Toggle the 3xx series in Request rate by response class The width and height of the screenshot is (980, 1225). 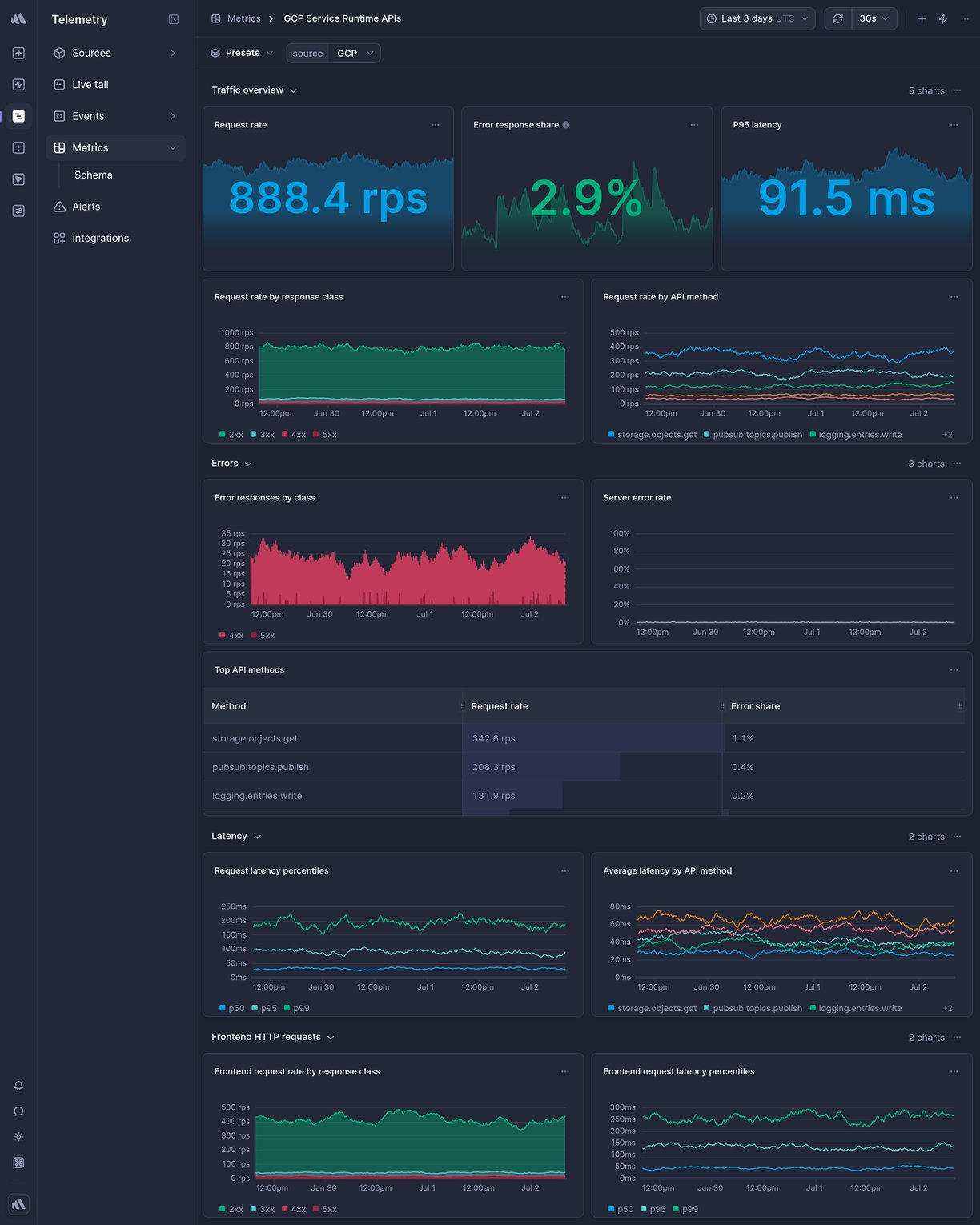click(x=263, y=435)
